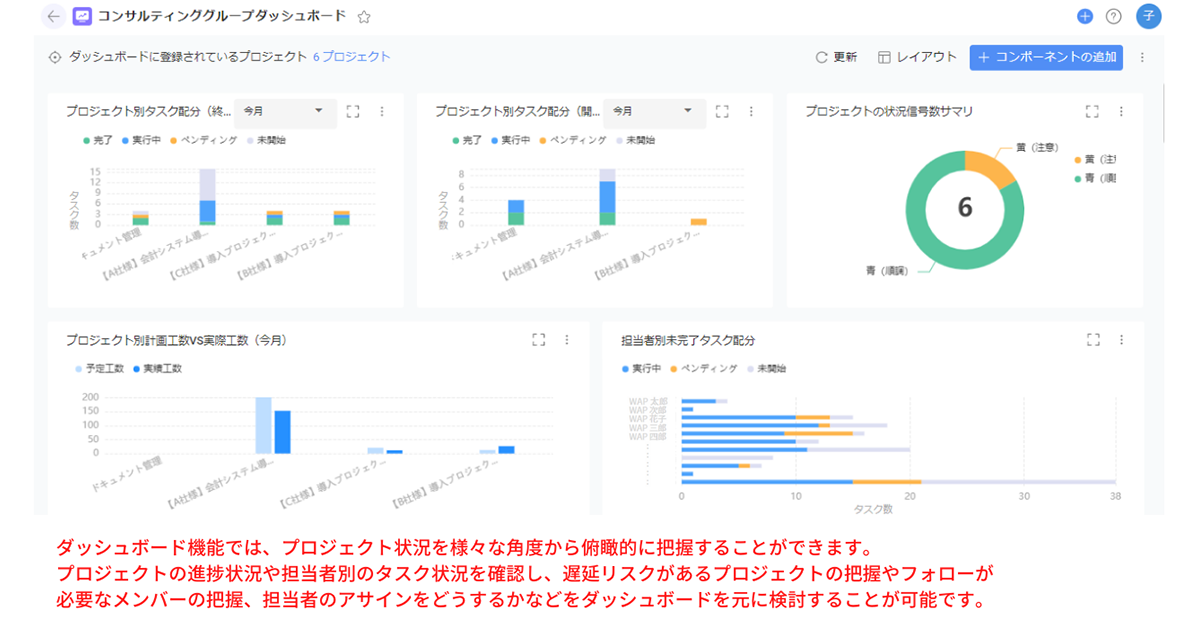Open the help question-mark icon

tap(1113, 16)
